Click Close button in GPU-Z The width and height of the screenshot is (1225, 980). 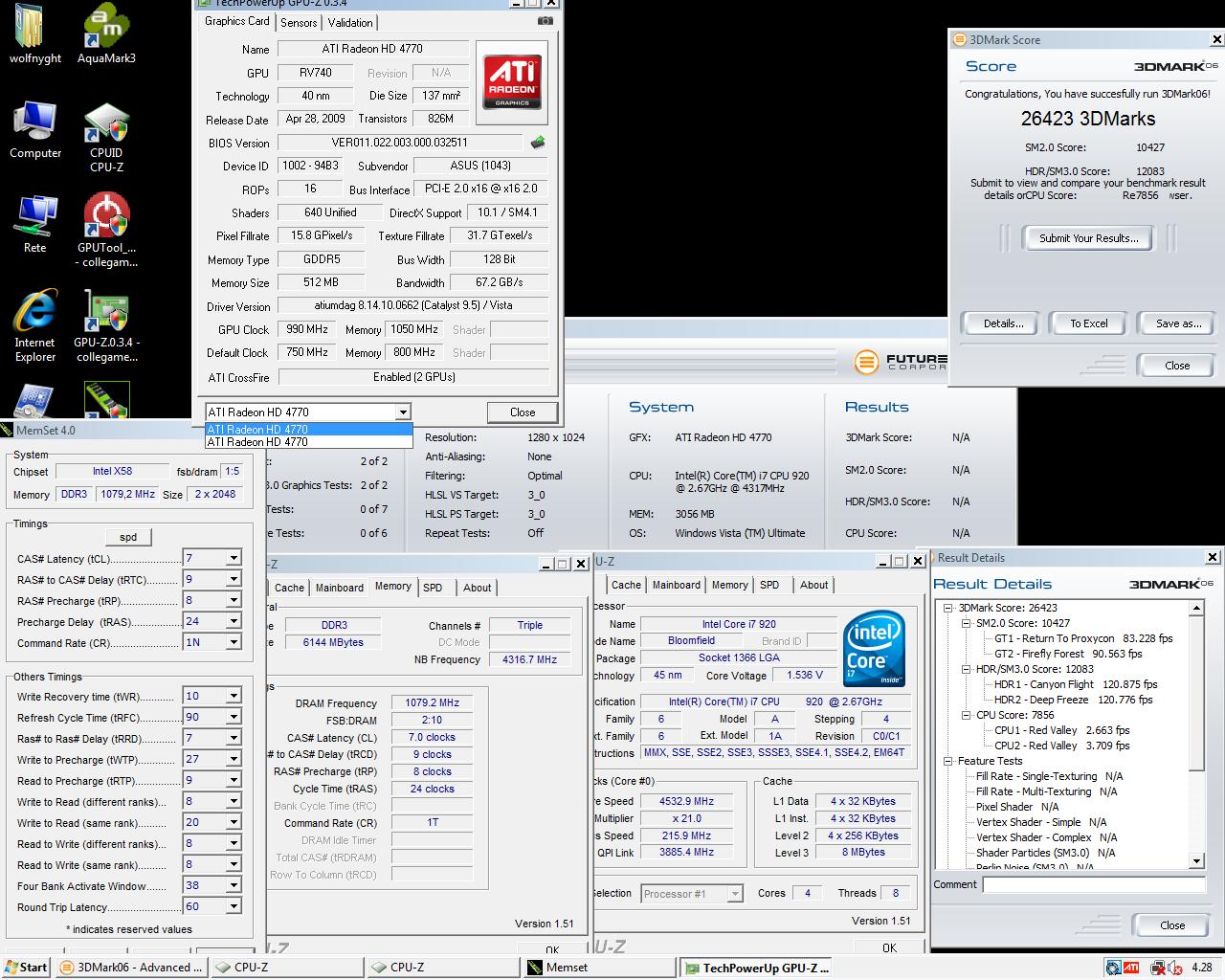(x=523, y=412)
